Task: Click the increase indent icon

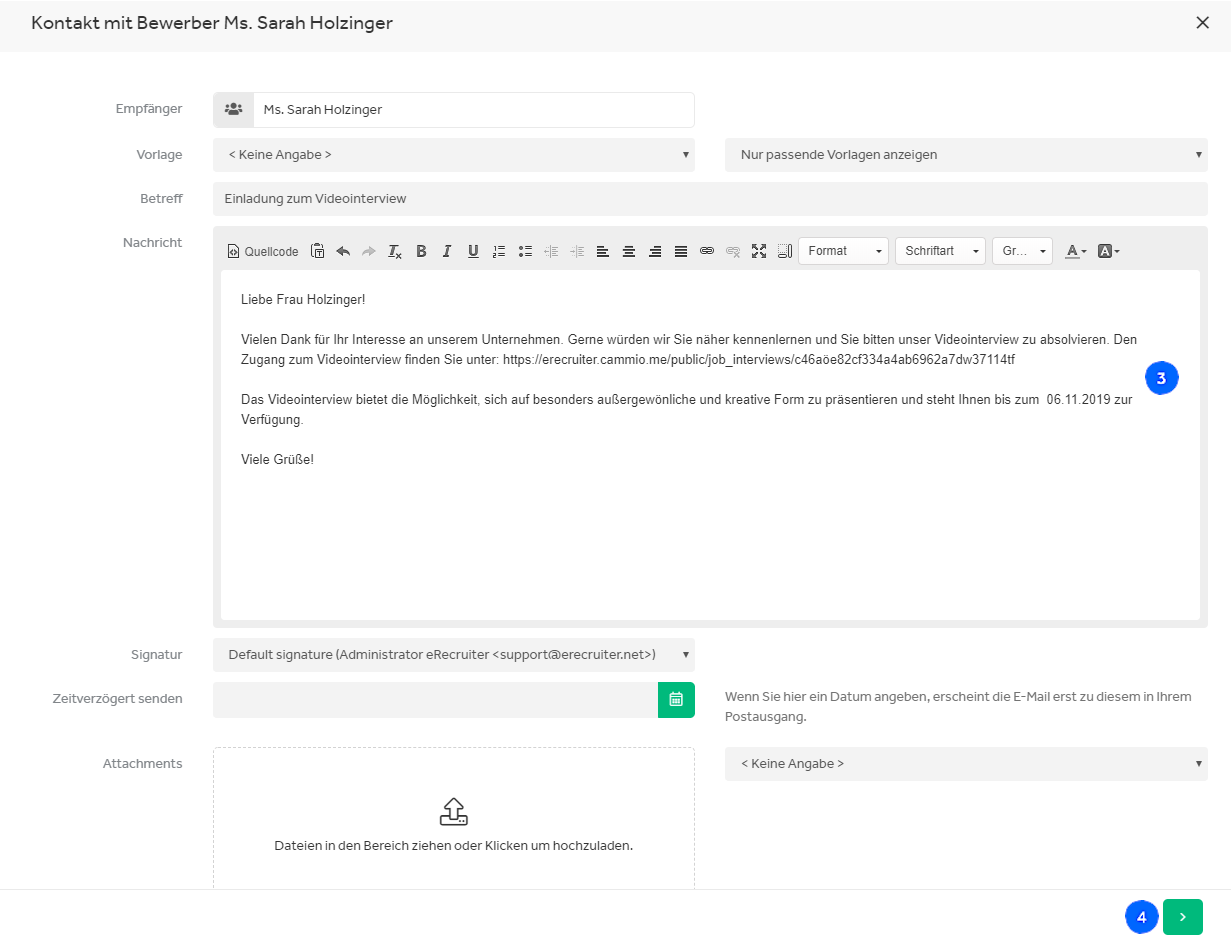Action: click(577, 251)
